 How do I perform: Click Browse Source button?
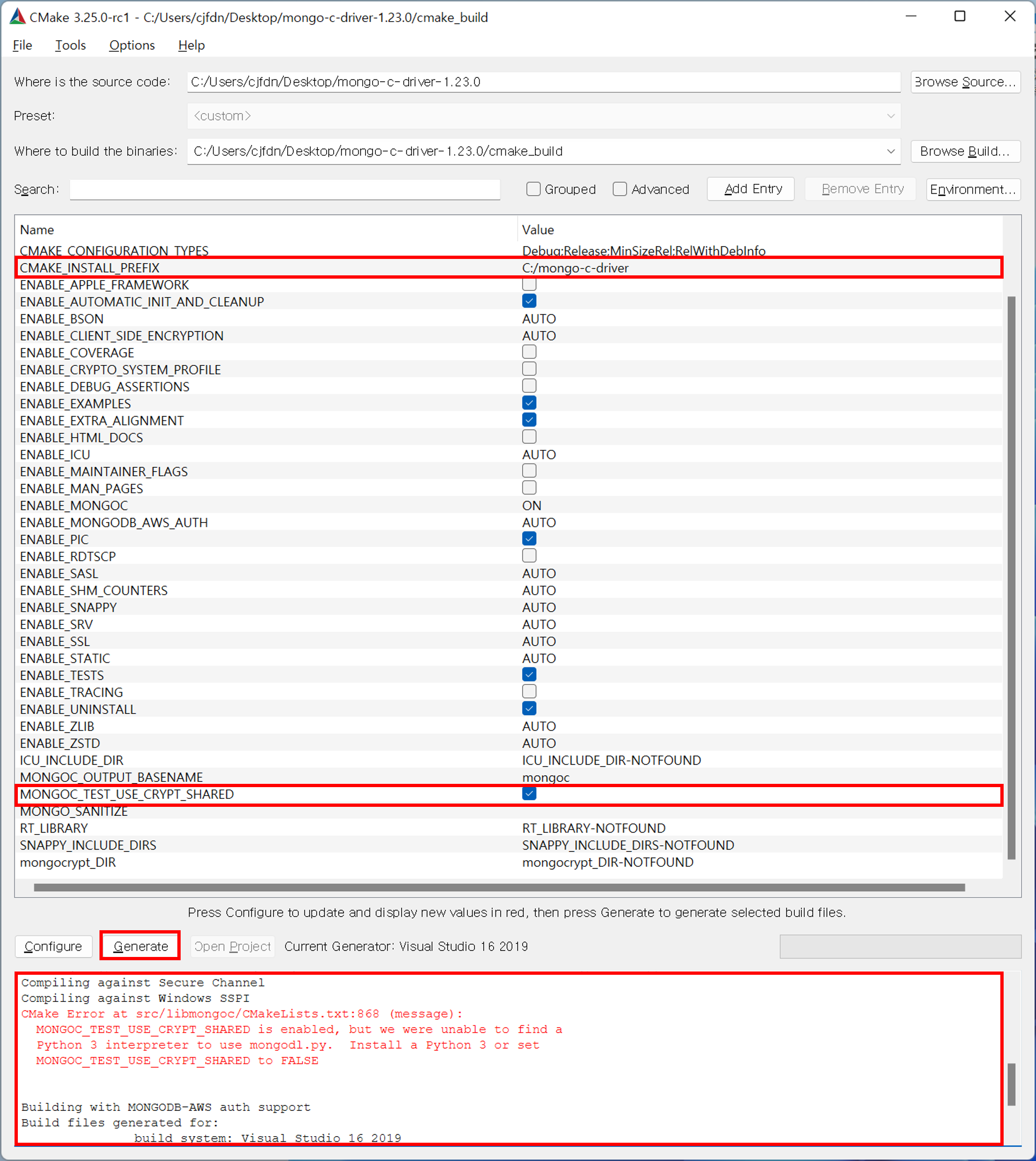pyautogui.click(x=965, y=82)
